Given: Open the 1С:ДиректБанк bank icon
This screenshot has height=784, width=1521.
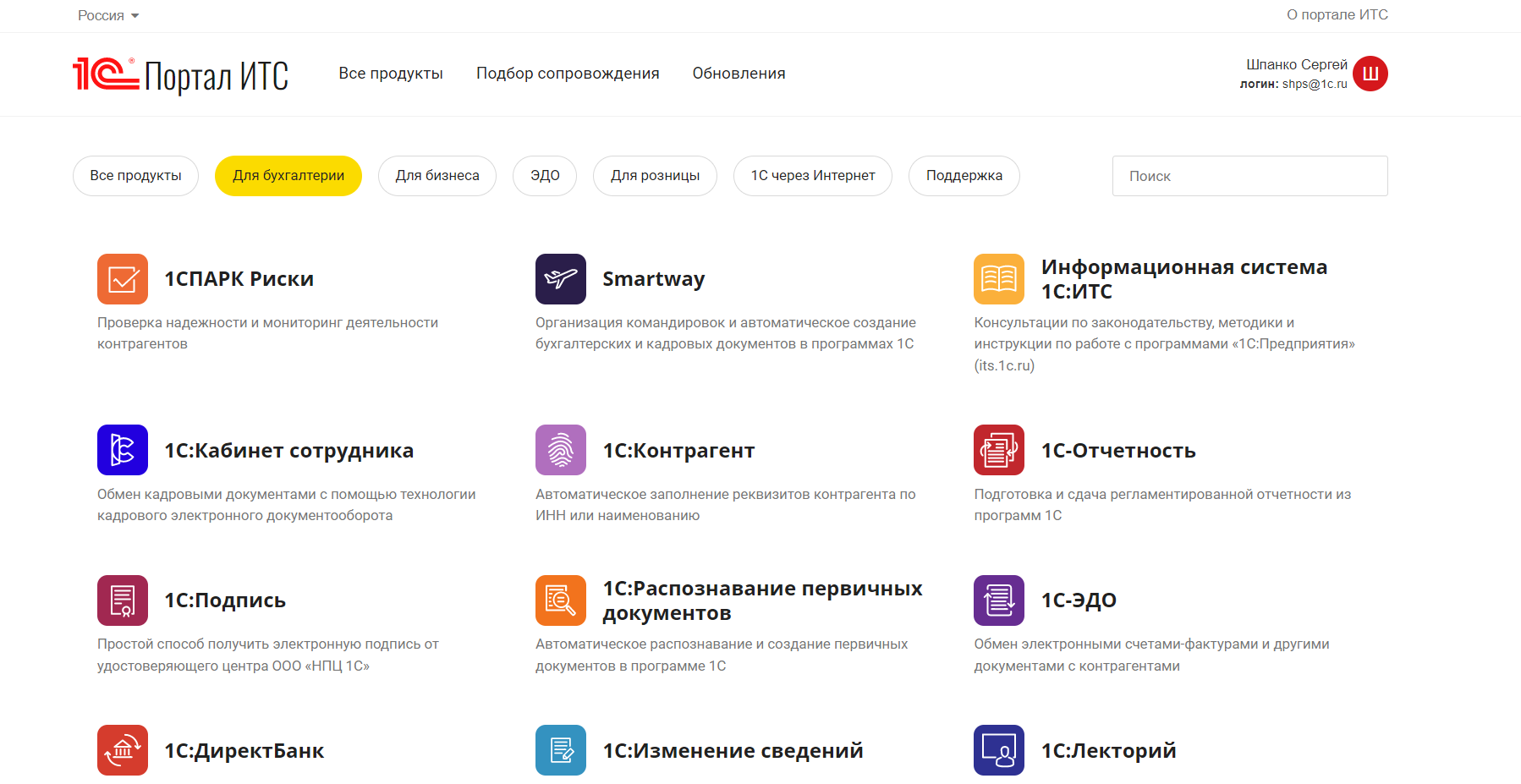Looking at the screenshot, I should point(123,750).
